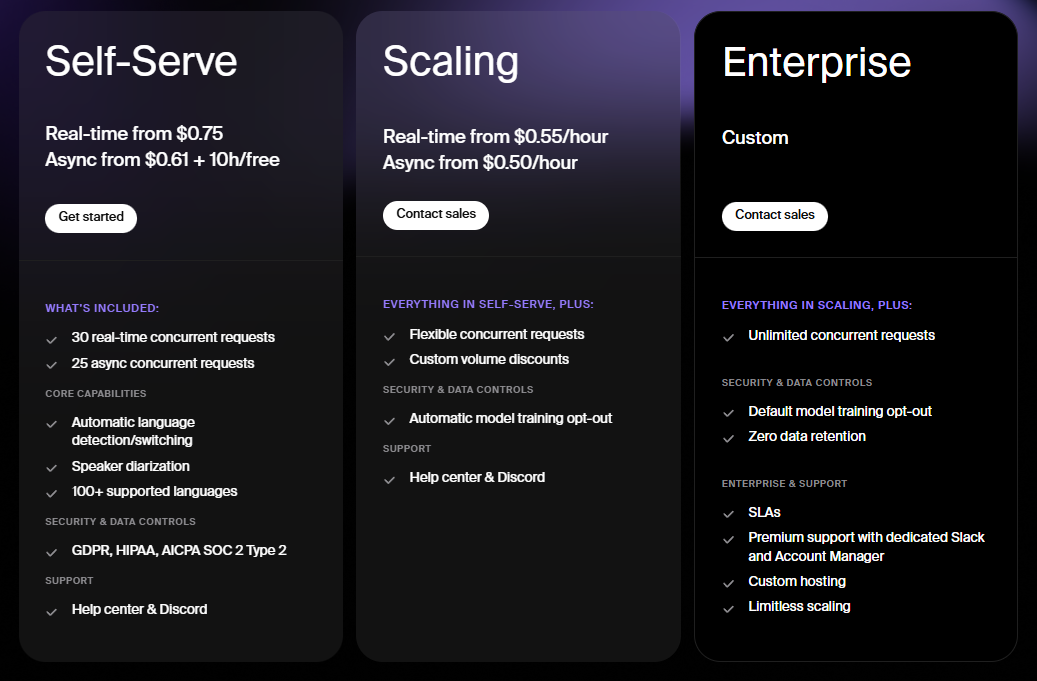Click 'GDPR, HIPAA, AICPA SOC 2 Type 2' text
Screen dimensions: 1037x681
[x=179, y=550]
